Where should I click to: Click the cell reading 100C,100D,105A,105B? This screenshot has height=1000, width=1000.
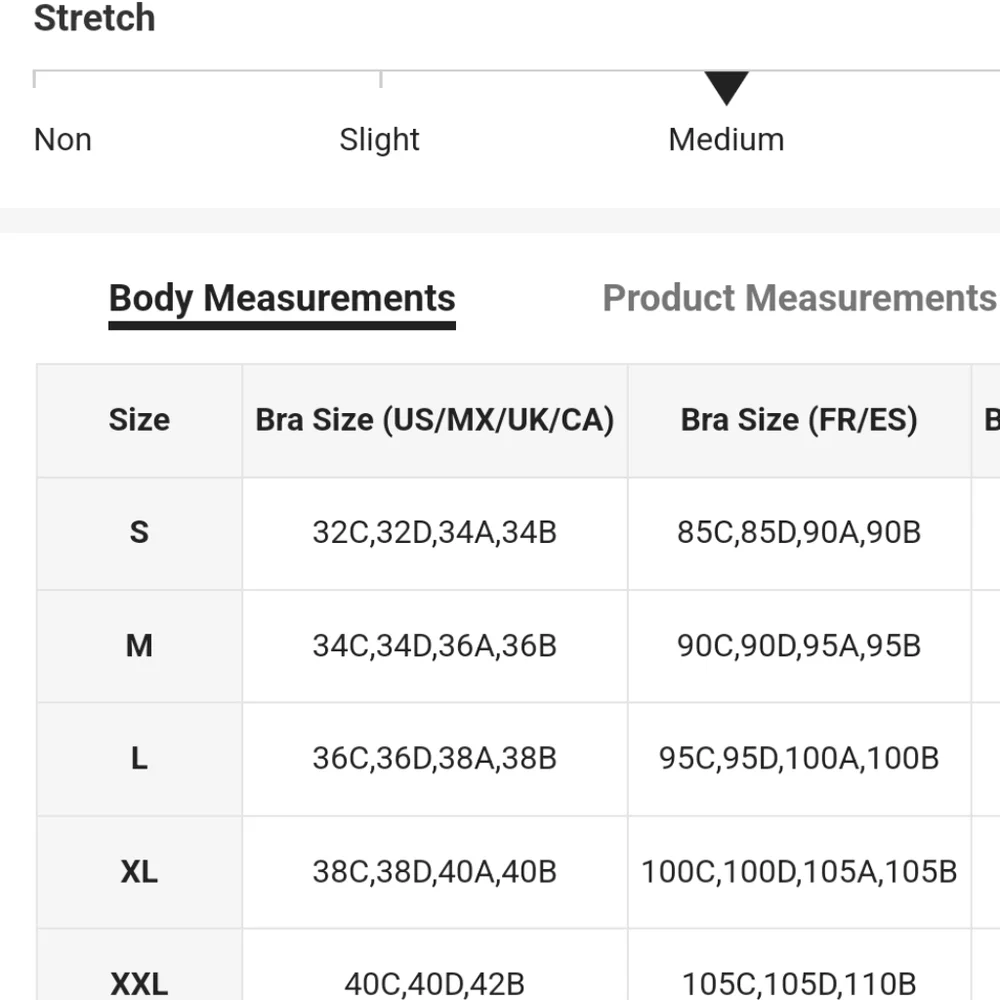point(799,872)
